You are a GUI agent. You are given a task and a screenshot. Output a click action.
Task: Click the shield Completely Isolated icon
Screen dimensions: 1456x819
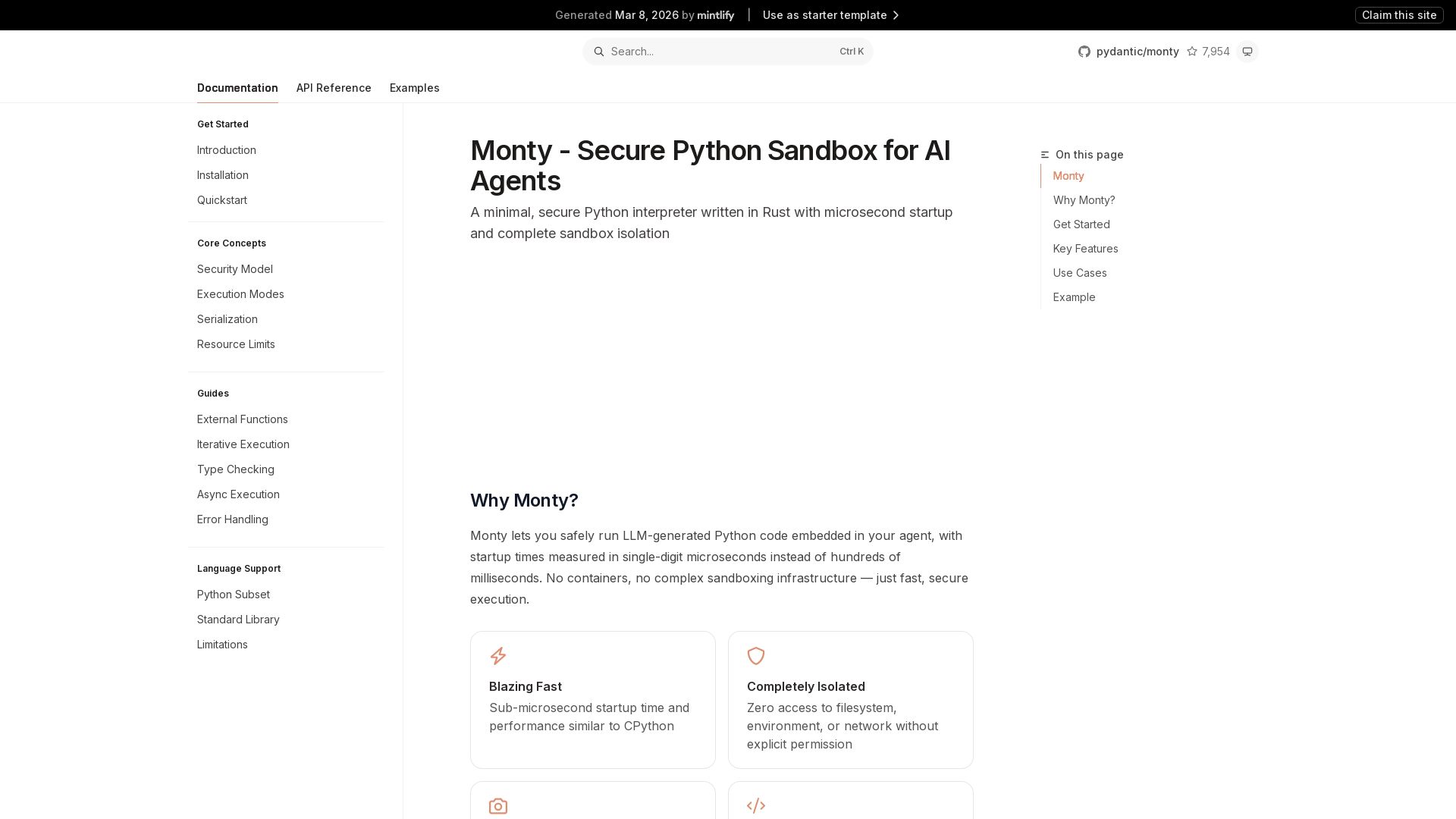[756, 656]
